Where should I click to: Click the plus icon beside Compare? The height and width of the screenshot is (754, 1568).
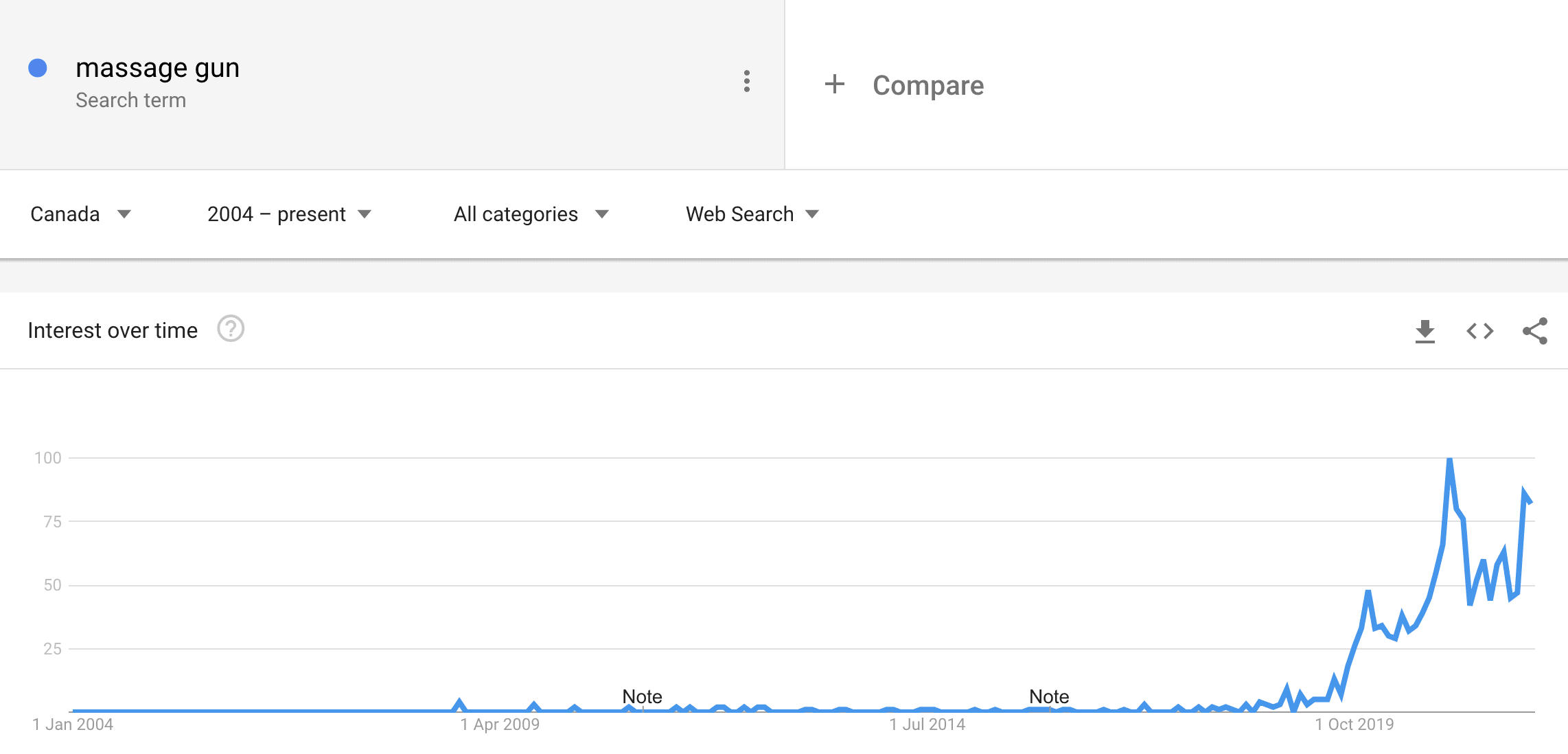834,84
